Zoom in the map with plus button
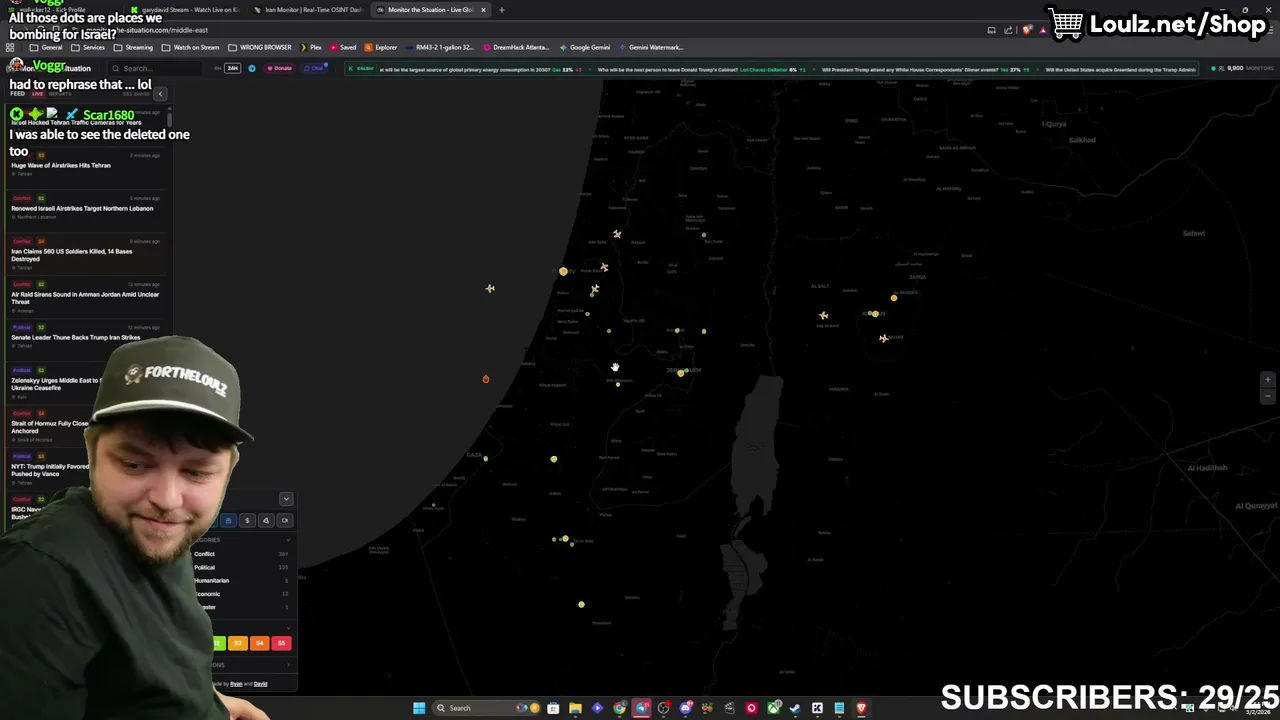 (1268, 380)
